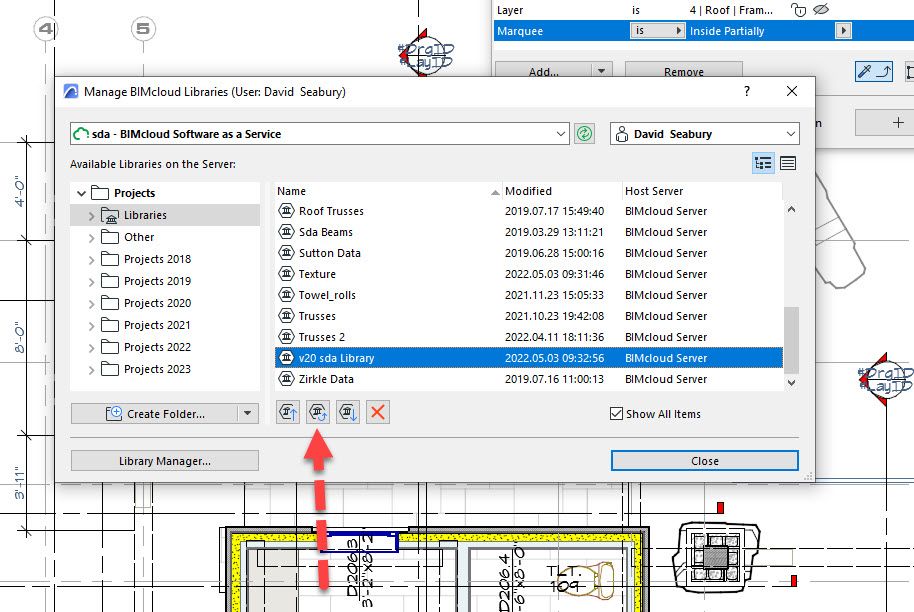Image resolution: width=914 pixels, height=612 pixels.
Task: Sort the list by Modified column
Action: [x=560, y=191]
